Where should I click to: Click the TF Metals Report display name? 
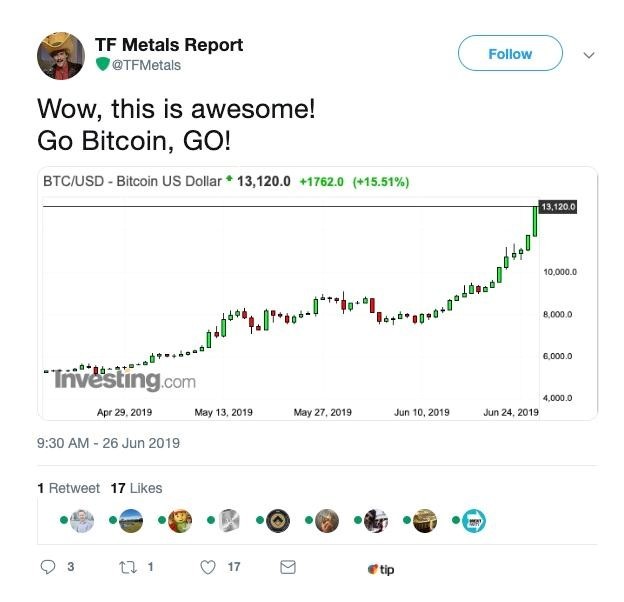pyautogui.click(x=169, y=45)
